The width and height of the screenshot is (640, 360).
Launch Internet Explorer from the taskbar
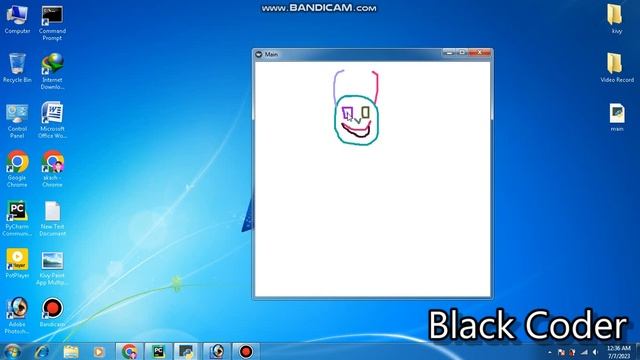[x=42, y=351]
